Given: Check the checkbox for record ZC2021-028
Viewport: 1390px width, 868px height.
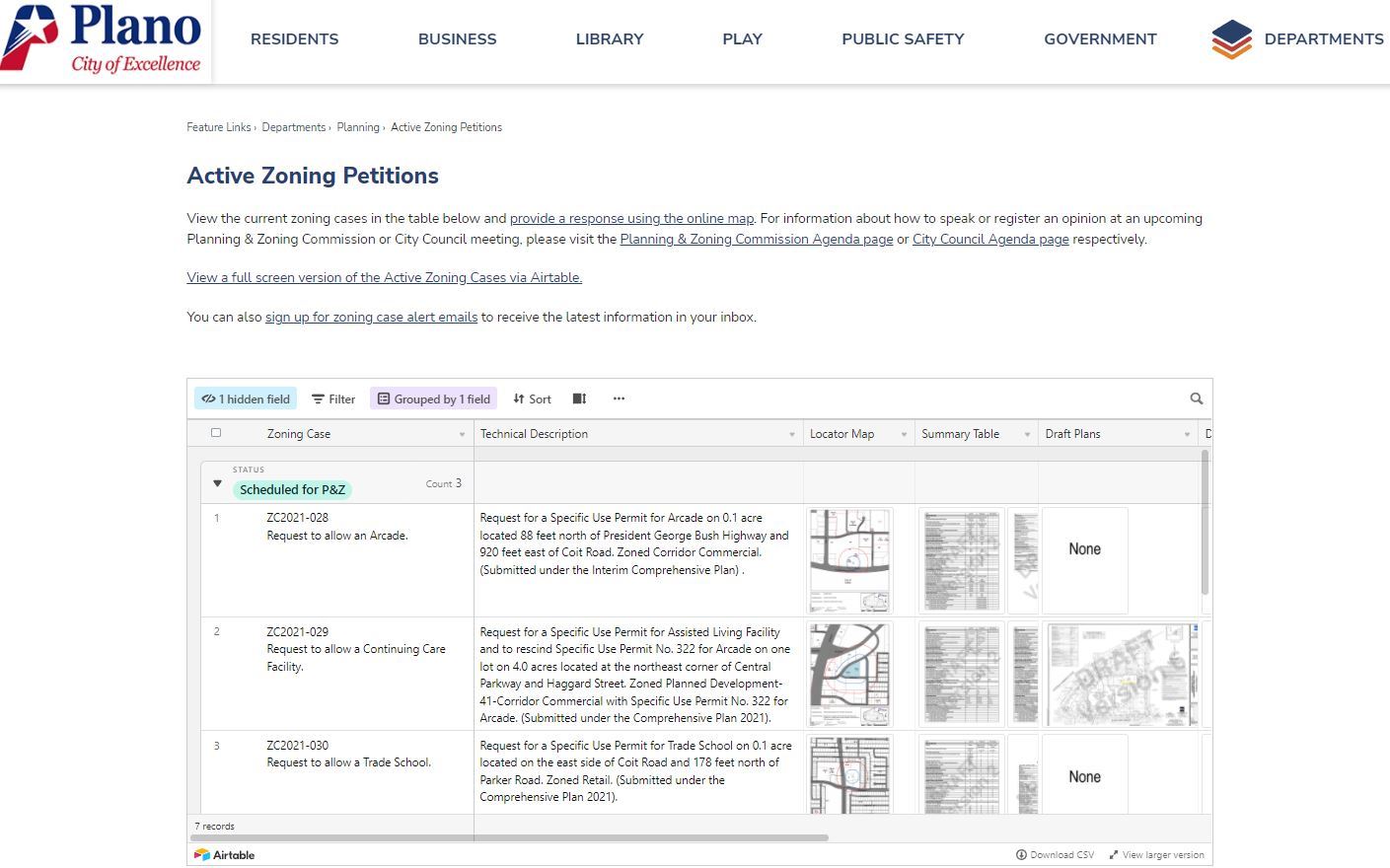Looking at the screenshot, I should tap(216, 518).
